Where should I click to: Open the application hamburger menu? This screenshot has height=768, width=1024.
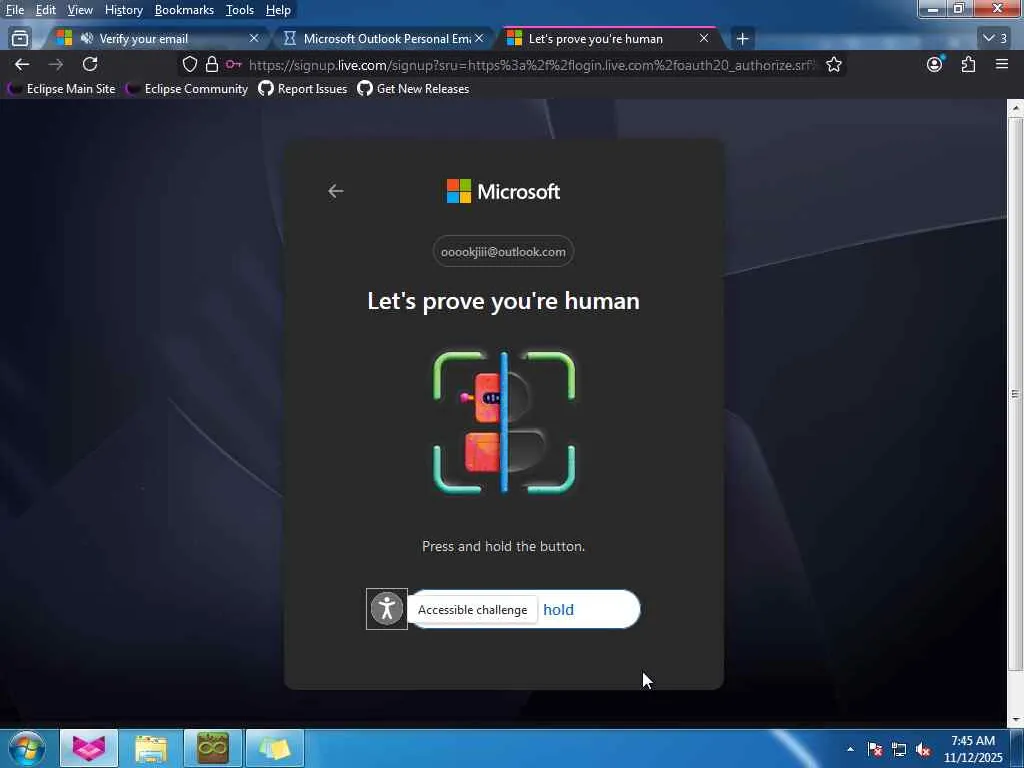coord(1002,64)
